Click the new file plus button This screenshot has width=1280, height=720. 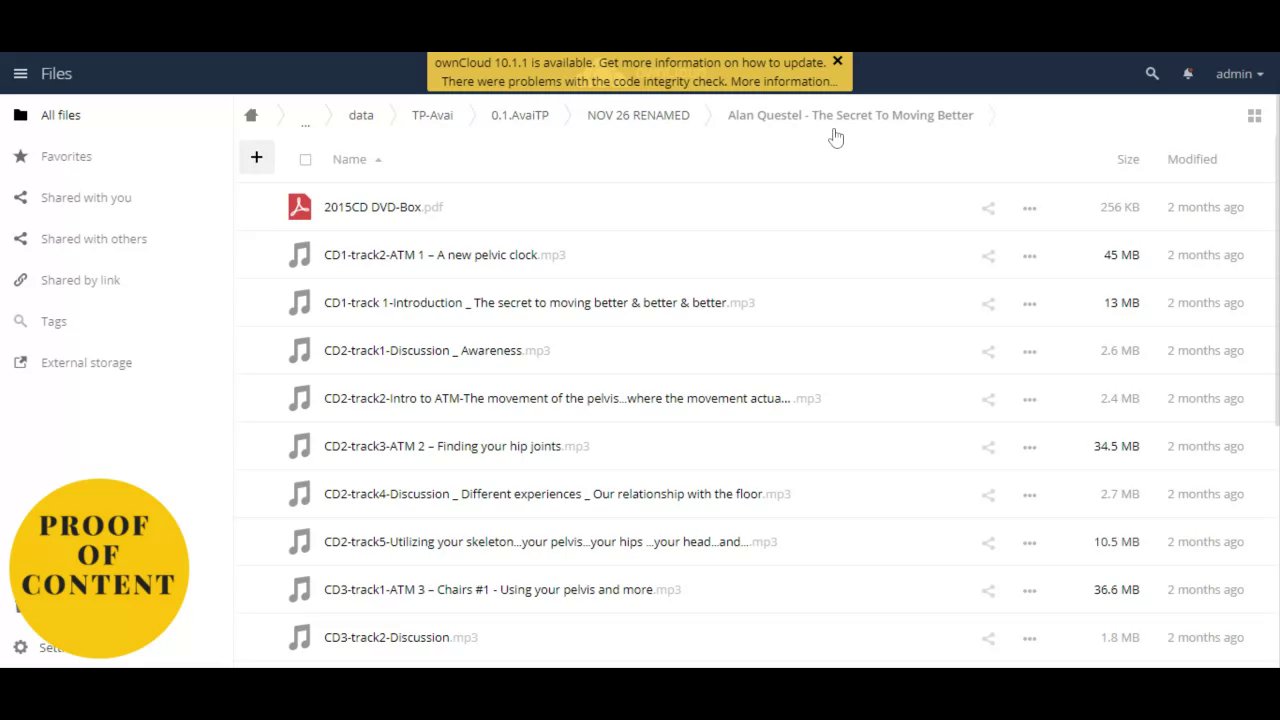[256, 157]
